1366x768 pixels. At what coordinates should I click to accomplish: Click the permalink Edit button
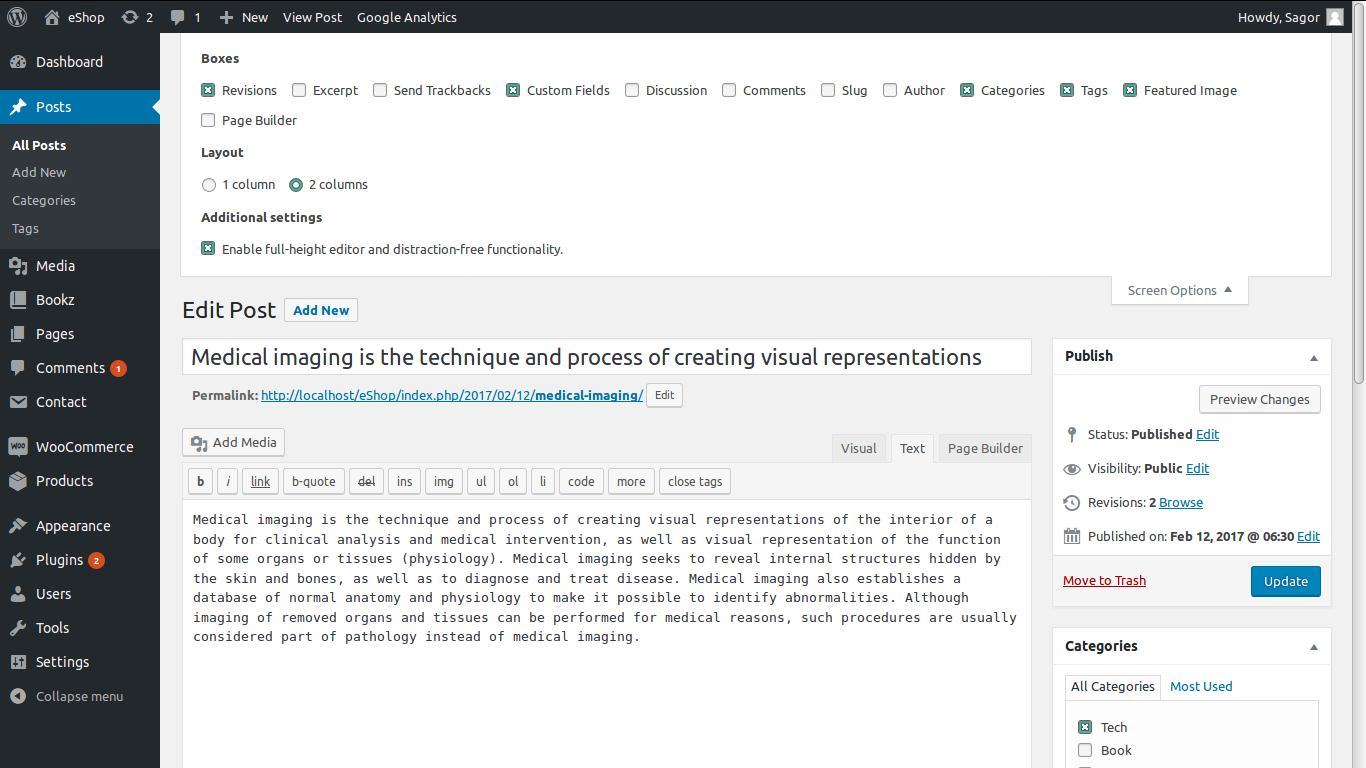point(664,396)
